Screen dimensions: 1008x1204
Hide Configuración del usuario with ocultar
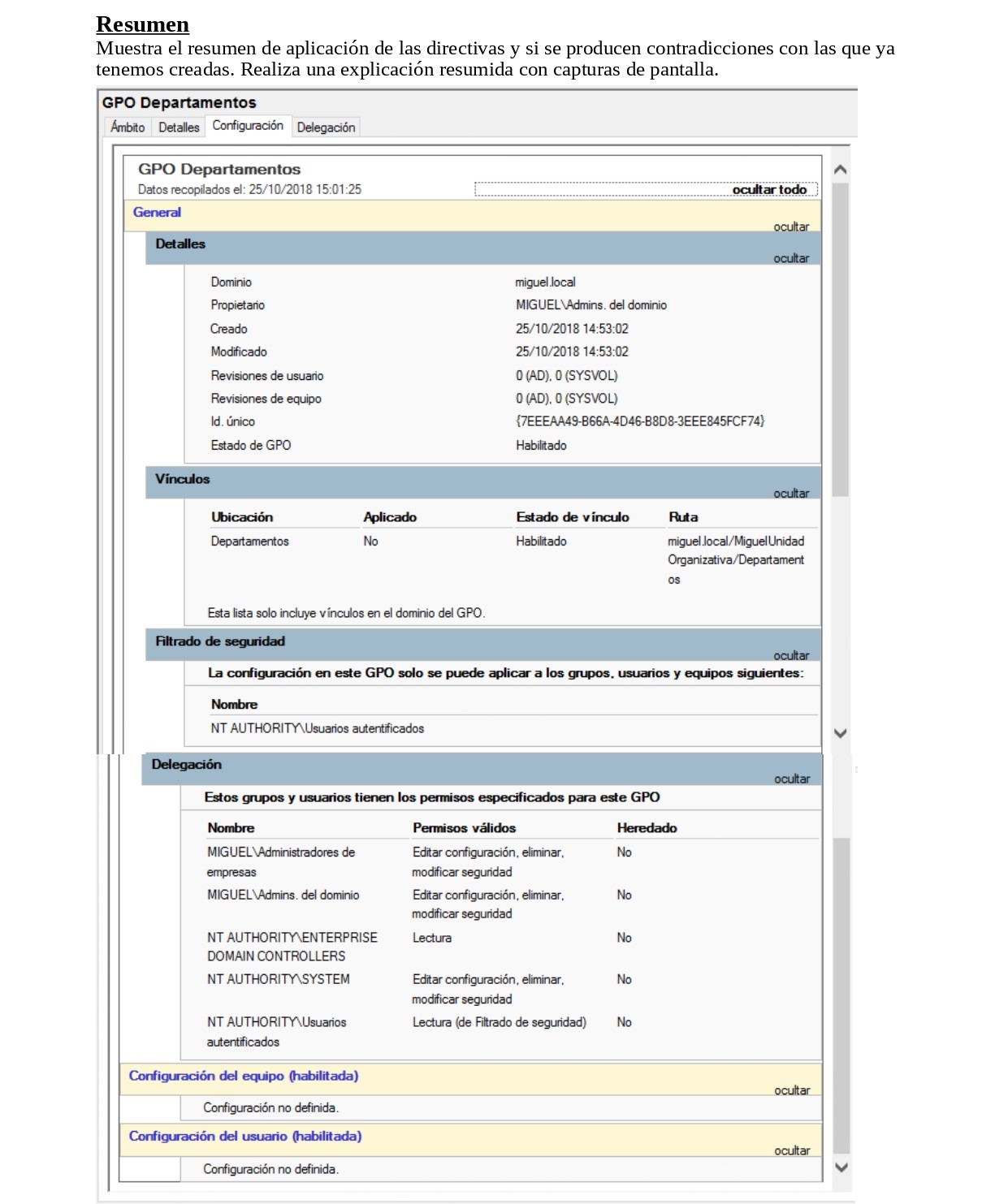pos(792,1150)
